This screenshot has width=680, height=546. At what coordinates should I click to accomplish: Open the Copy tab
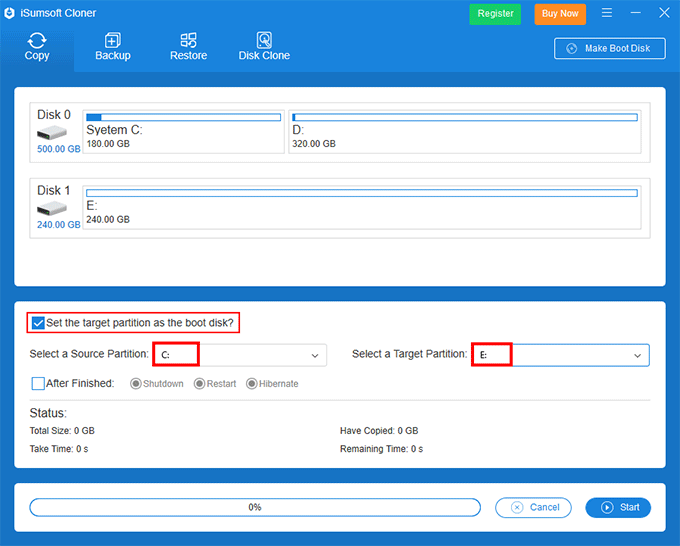(x=37, y=47)
